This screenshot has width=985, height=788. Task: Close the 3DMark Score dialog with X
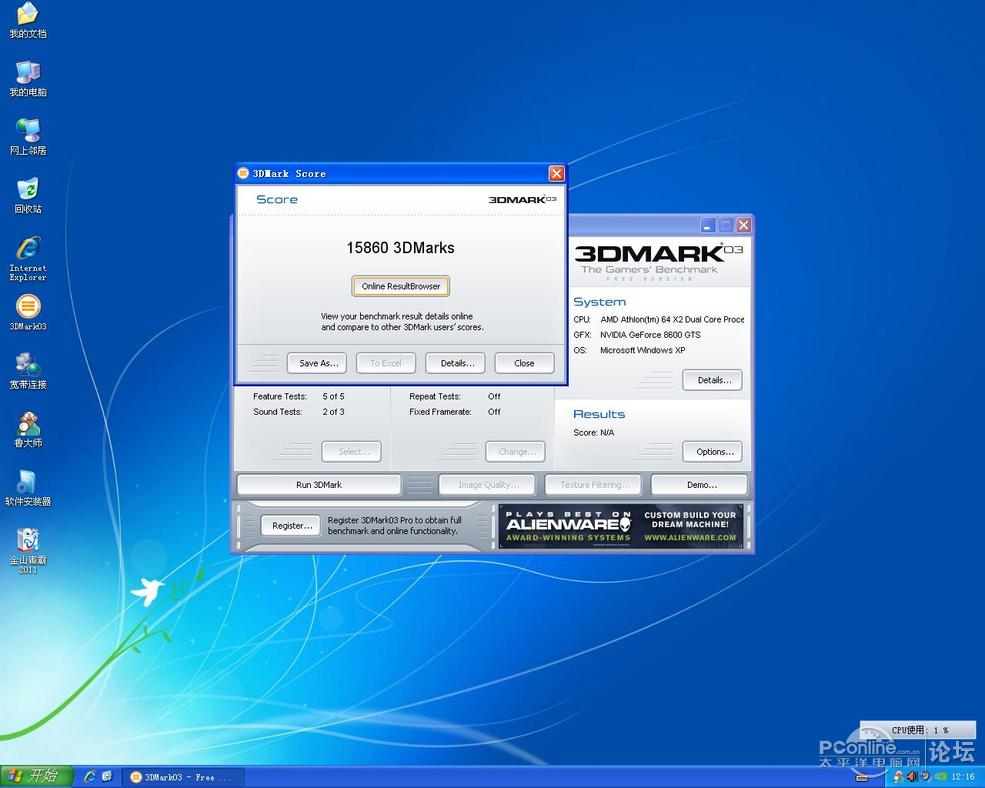tap(557, 173)
